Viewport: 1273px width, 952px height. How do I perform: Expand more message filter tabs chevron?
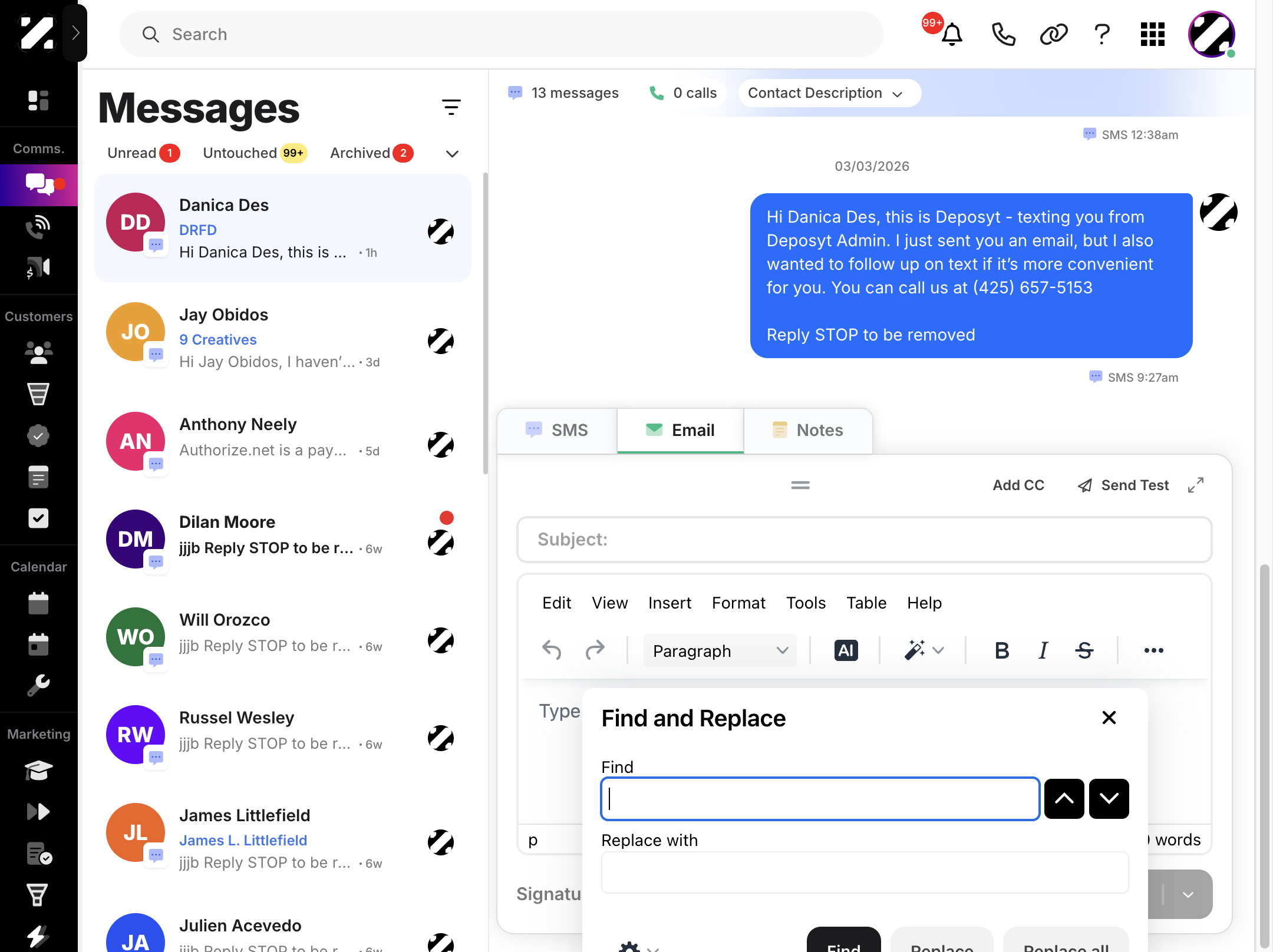[x=452, y=154]
